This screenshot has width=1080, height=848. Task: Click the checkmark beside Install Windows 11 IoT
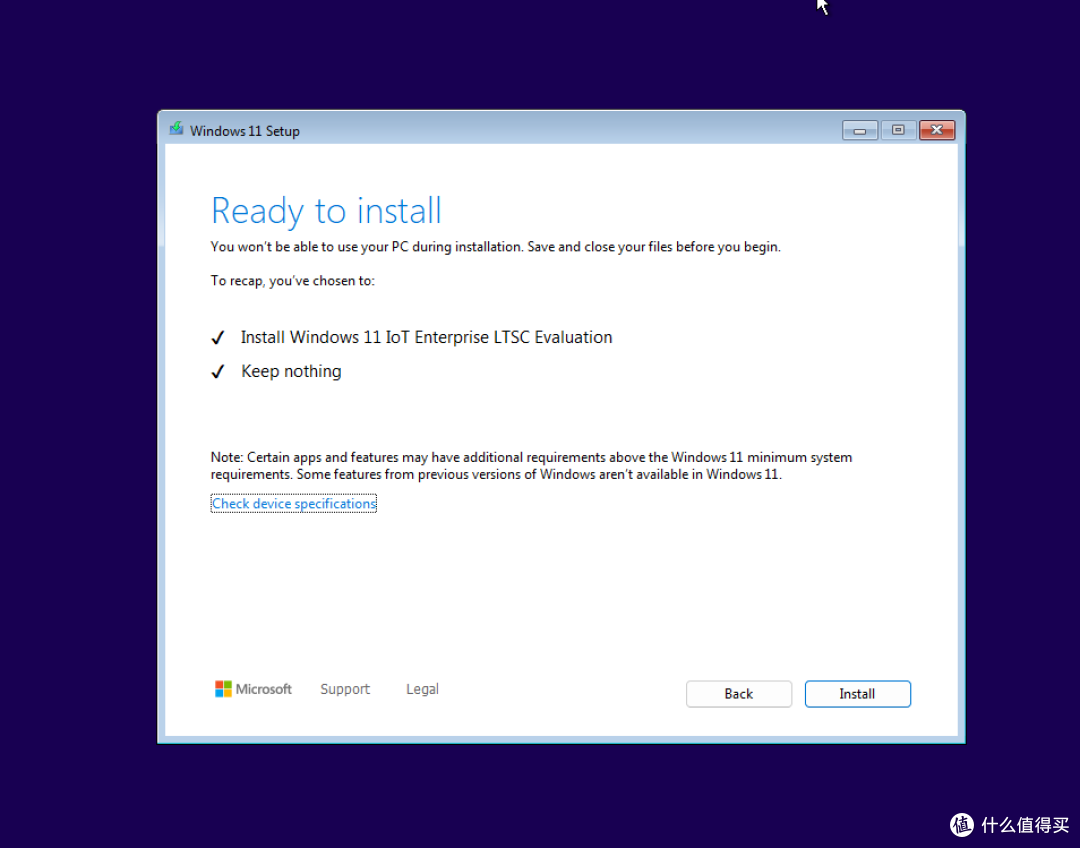218,338
